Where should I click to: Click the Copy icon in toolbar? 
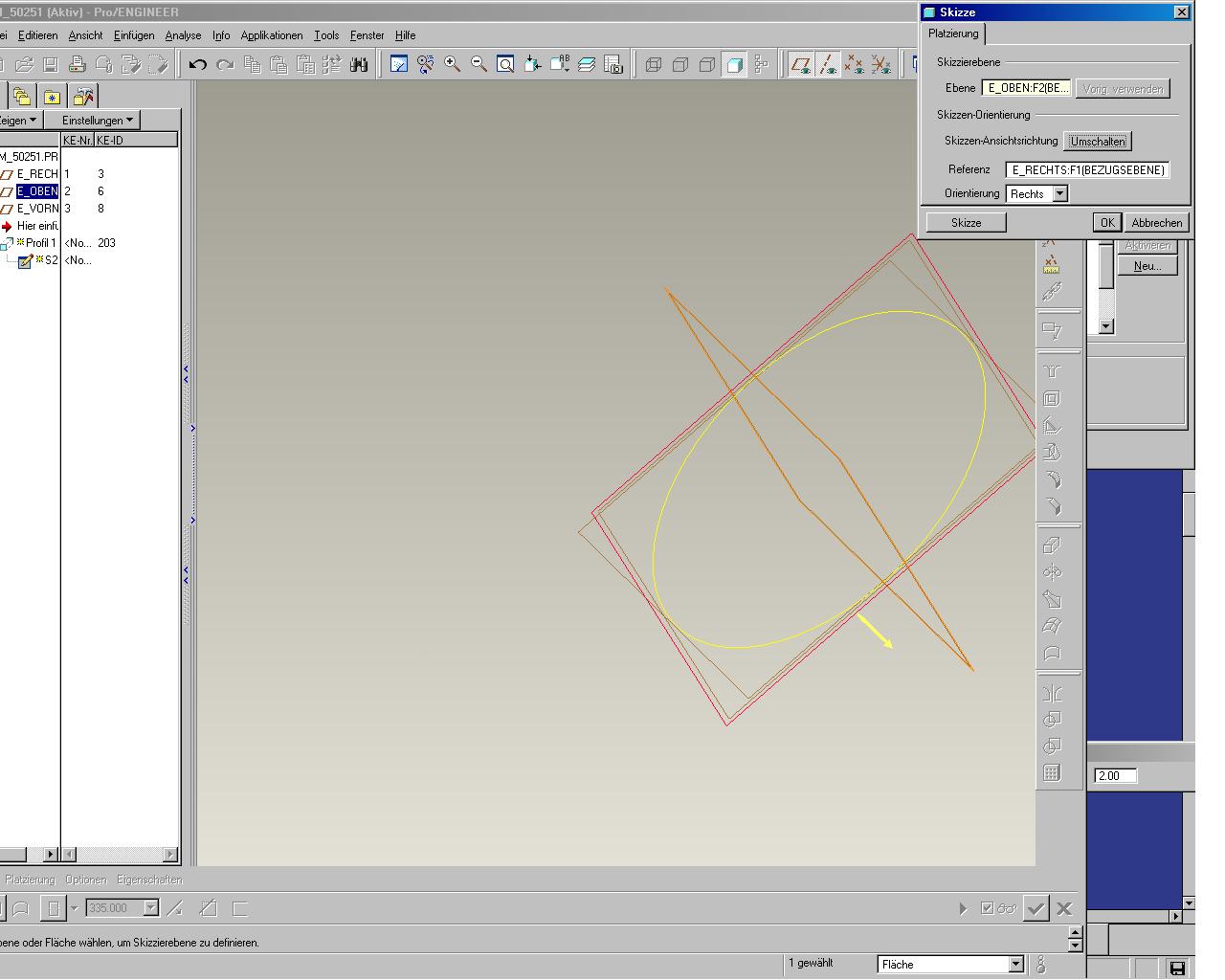coord(252,65)
